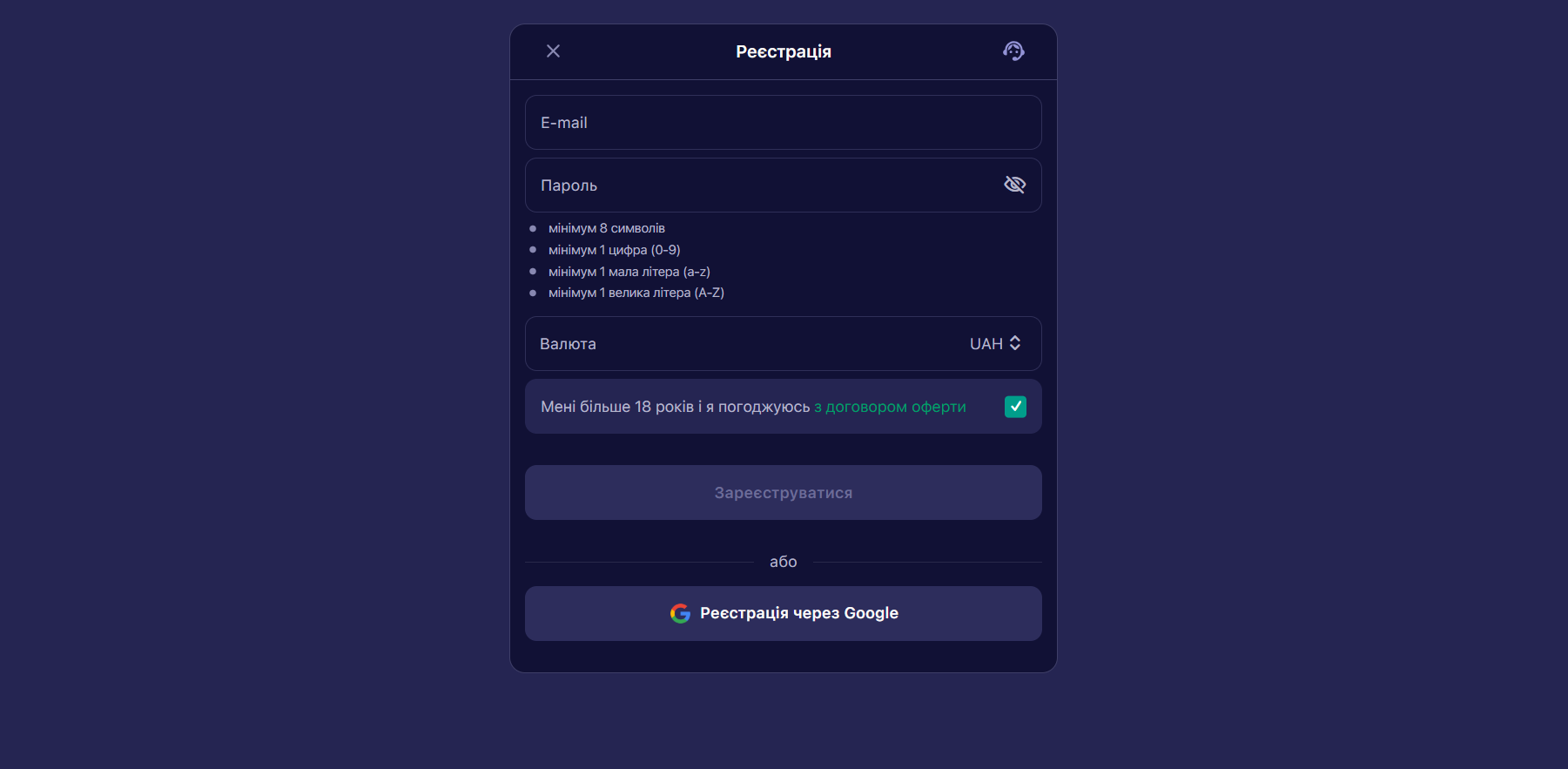Open support chat via the headset icon

(1013, 51)
